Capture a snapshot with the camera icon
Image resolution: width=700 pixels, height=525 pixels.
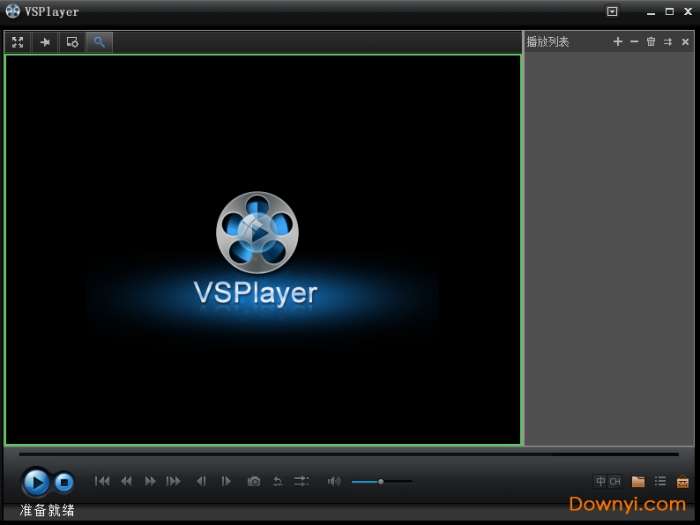254,481
